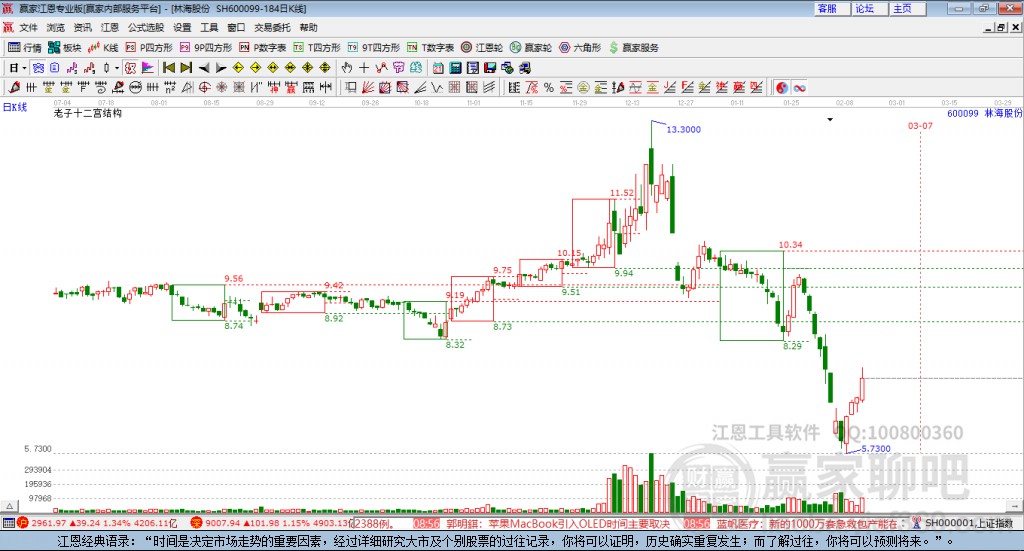The image size is (1024, 551).
Task: Open the P数字表 tool
Action: coord(263,48)
